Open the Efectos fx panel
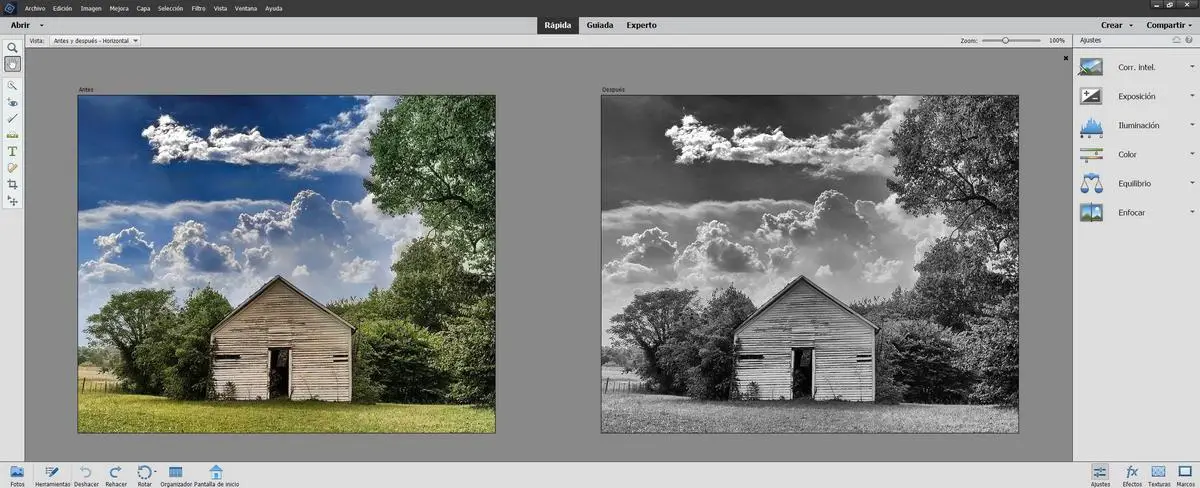The height and width of the screenshot is (488, 1200). (1132, 475)
